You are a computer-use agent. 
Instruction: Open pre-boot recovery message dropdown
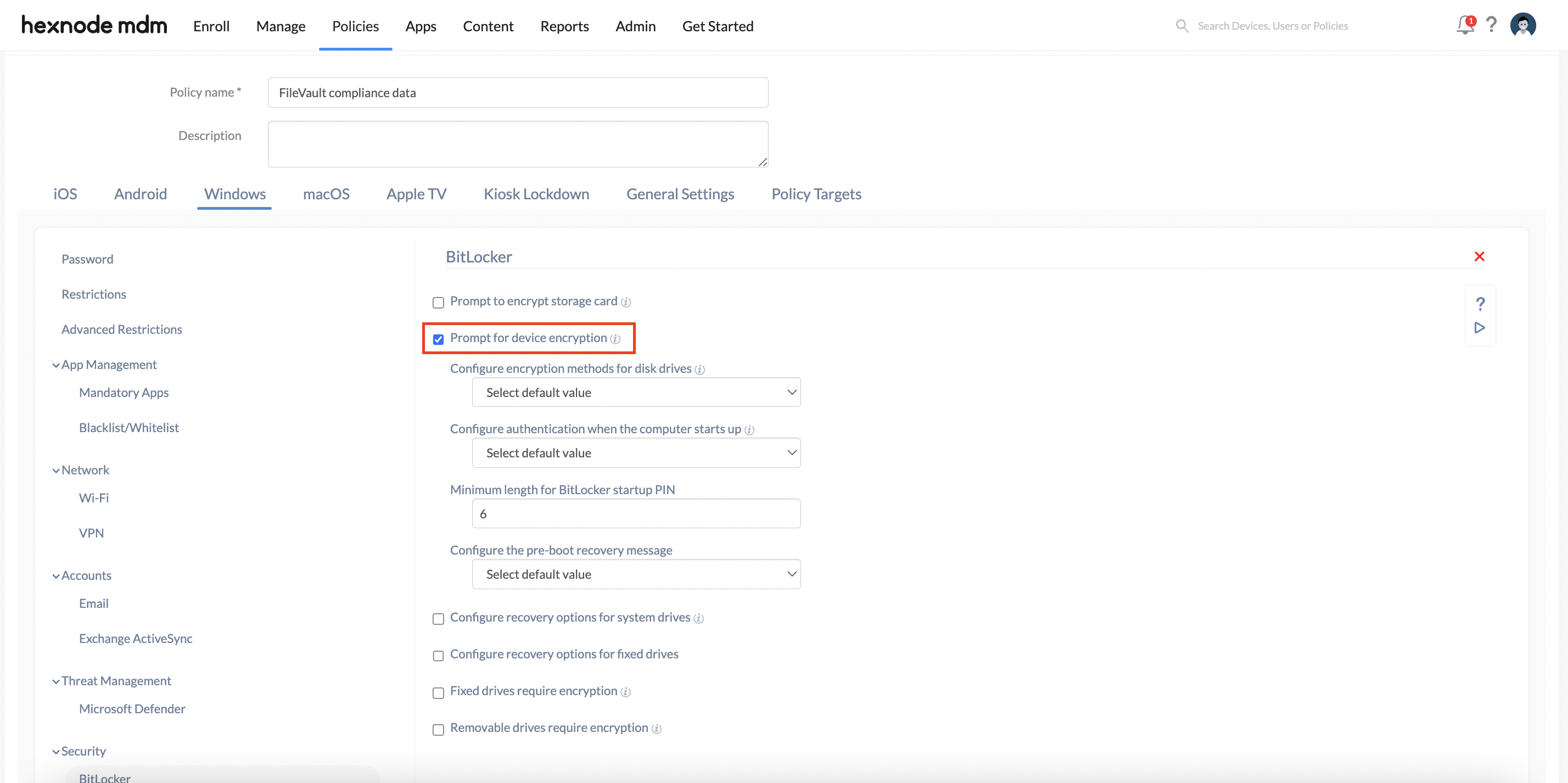point(636,574)
